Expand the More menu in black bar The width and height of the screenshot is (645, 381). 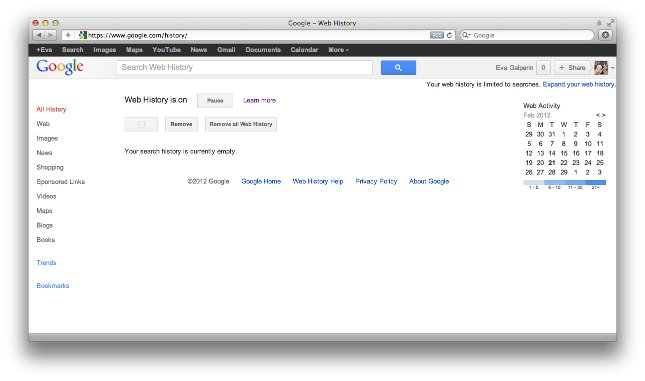(338, 50)
